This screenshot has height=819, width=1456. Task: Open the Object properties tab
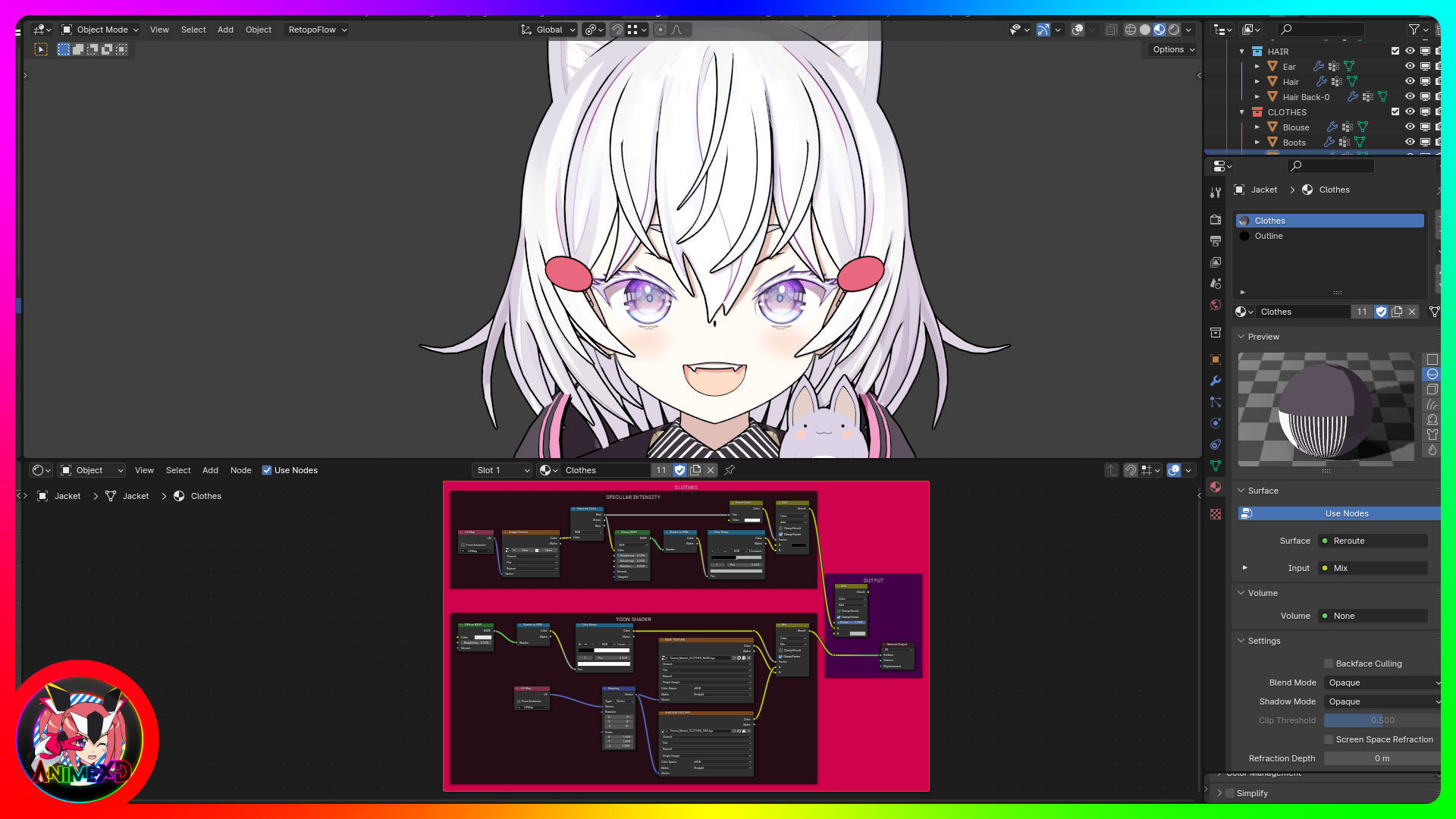click(1216, 359)
